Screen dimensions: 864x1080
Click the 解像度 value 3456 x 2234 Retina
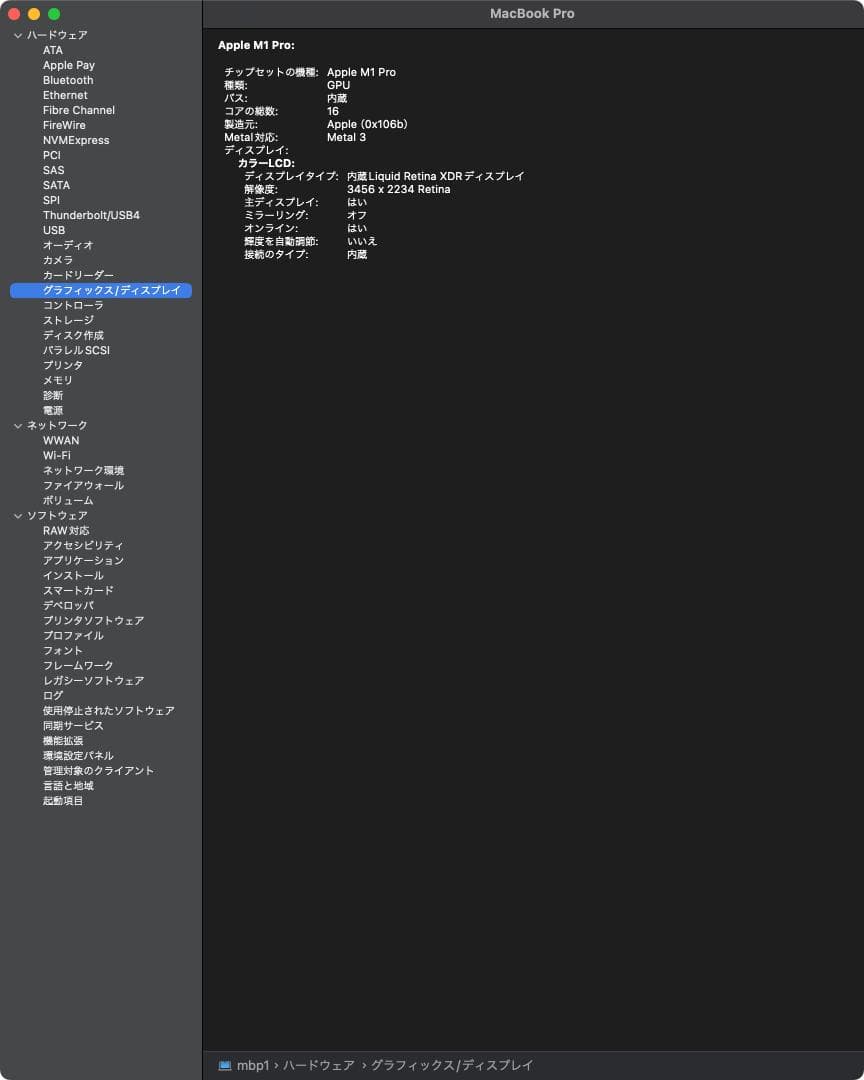point(398,189)
